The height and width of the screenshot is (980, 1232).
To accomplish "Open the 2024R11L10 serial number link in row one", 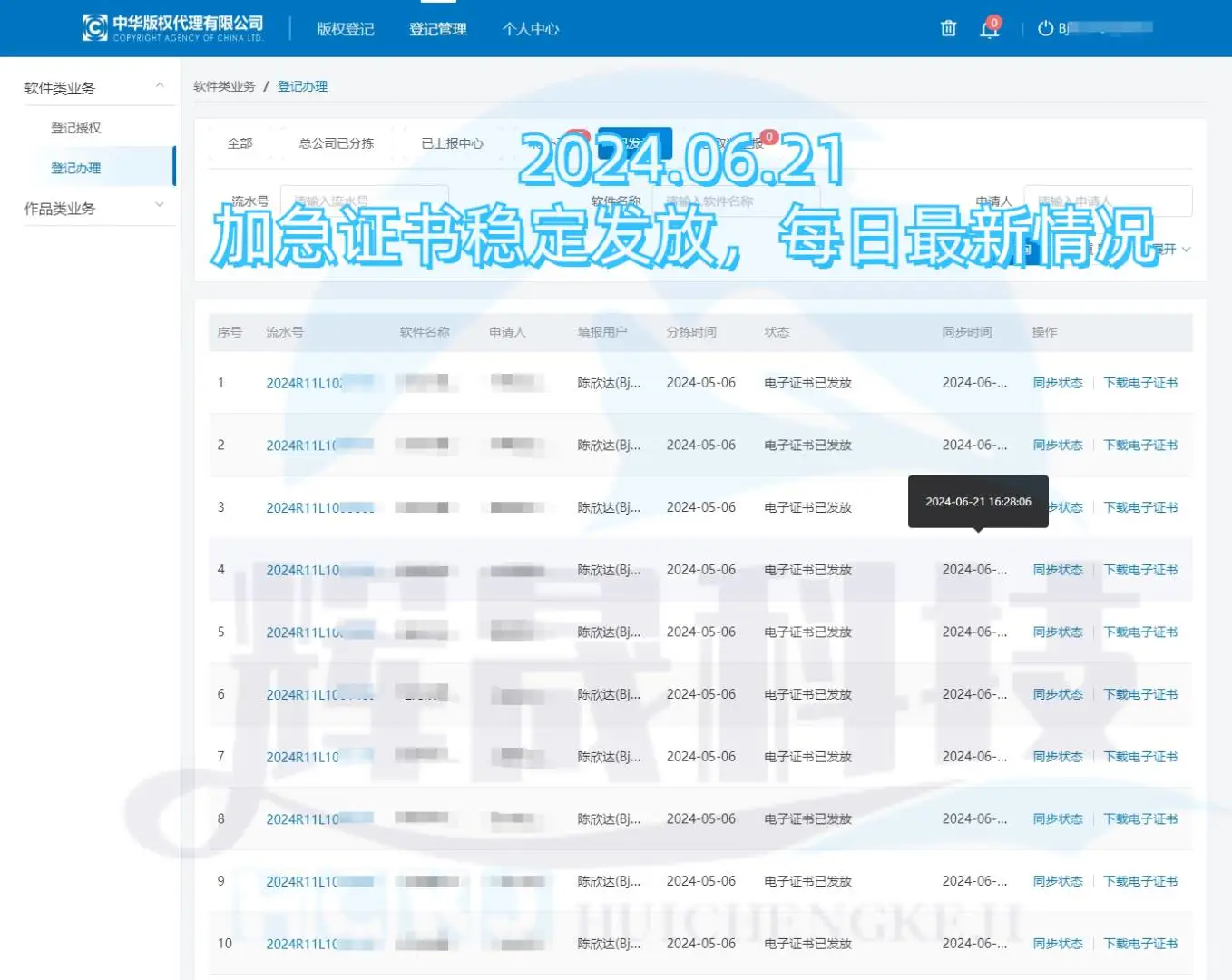I will (x=304, y=382).
